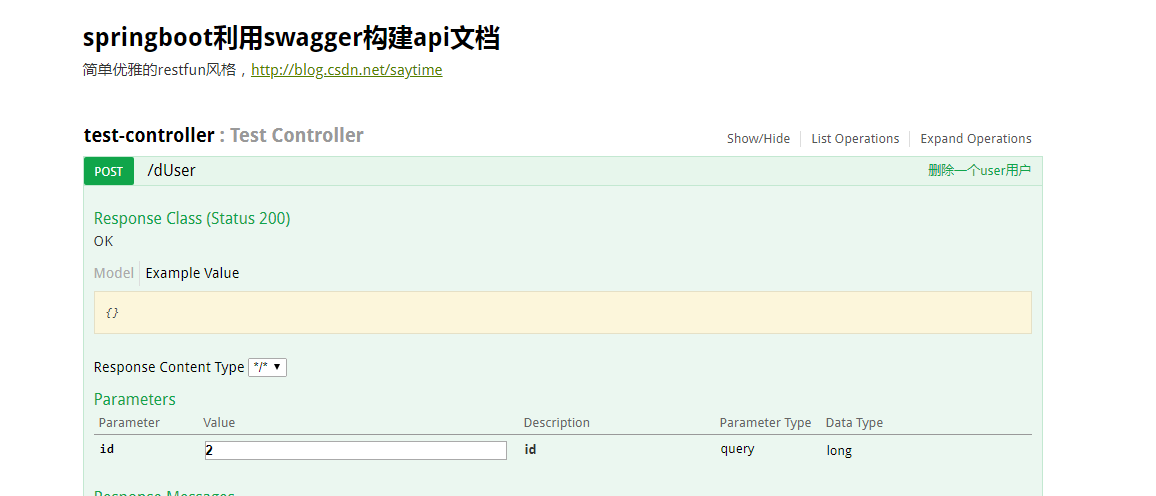Click the Response Class (Status 200) heading
Viewport: 1156px width, 496px height.
click(x=192, y=218)
